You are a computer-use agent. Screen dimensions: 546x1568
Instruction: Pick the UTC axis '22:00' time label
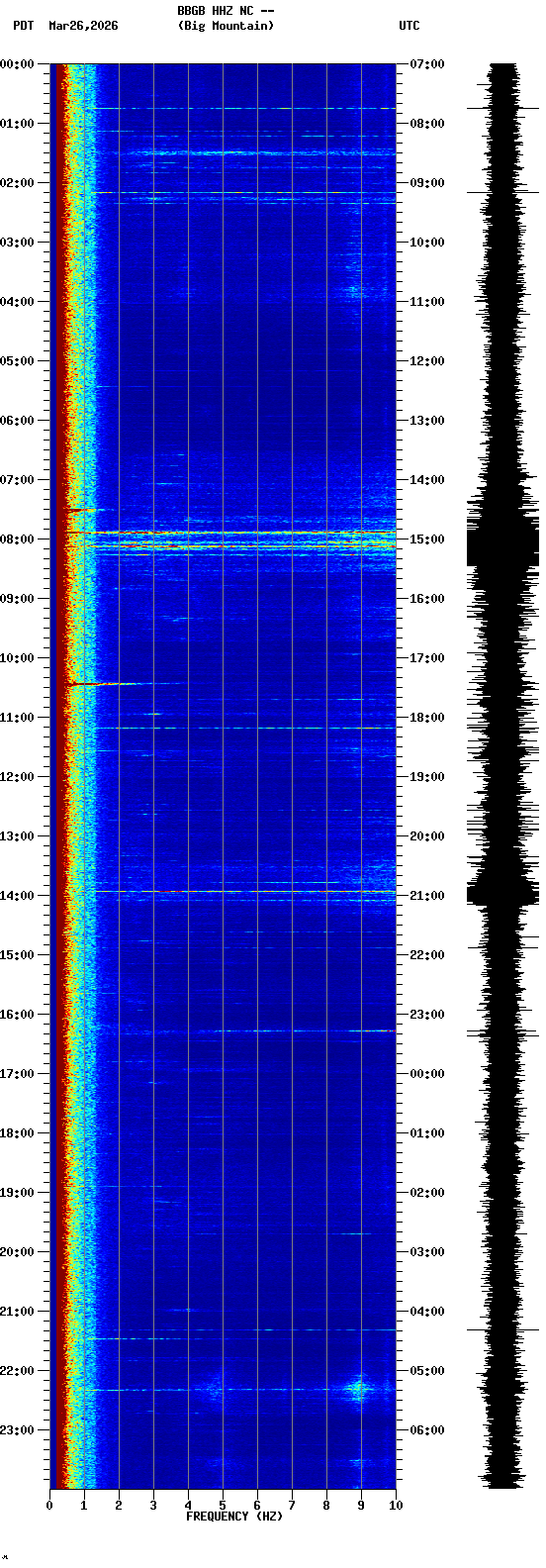coord(427,955)
